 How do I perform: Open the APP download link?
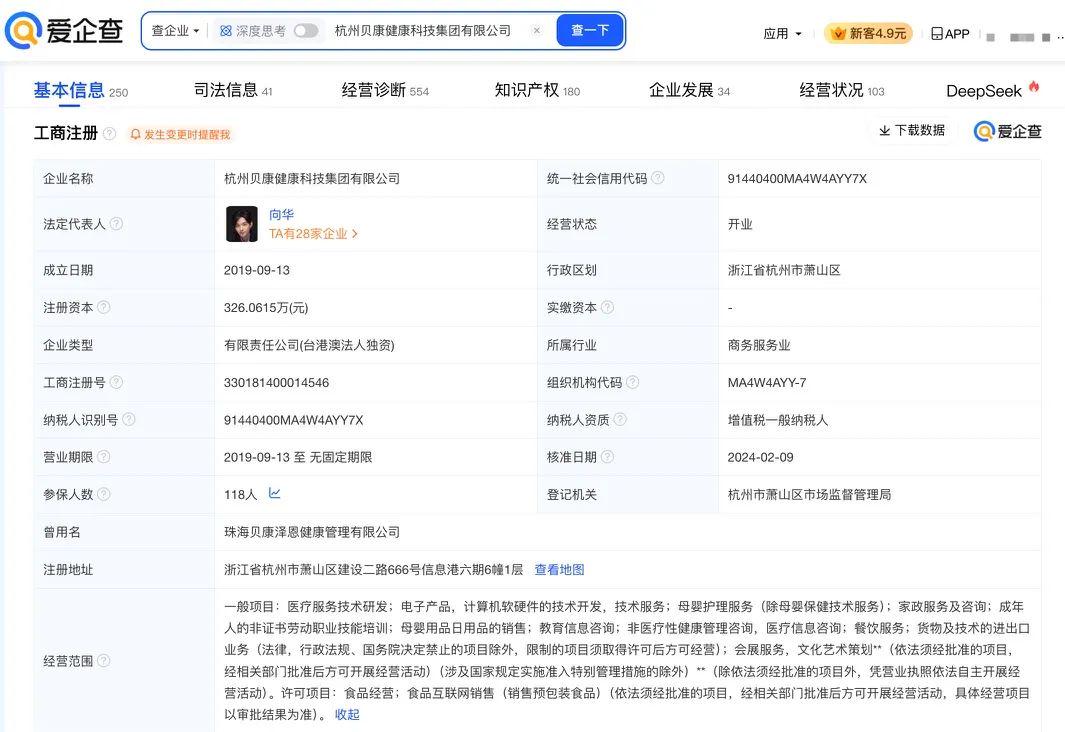950,33
